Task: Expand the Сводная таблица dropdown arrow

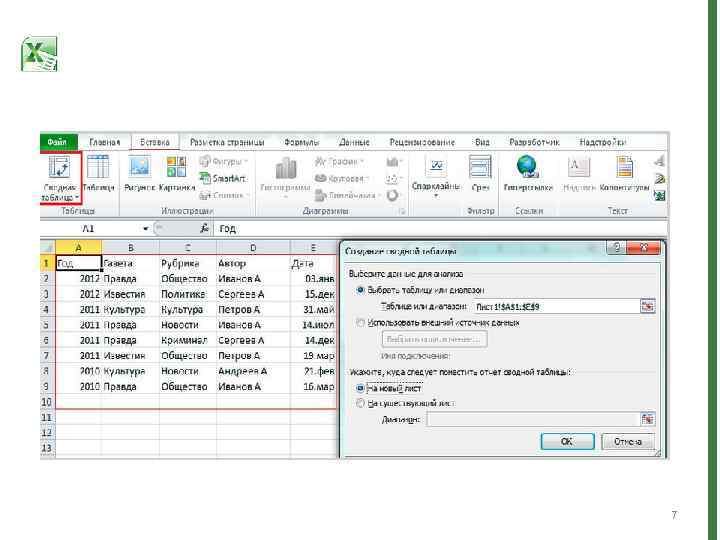Action: click(x=77, y=198)
